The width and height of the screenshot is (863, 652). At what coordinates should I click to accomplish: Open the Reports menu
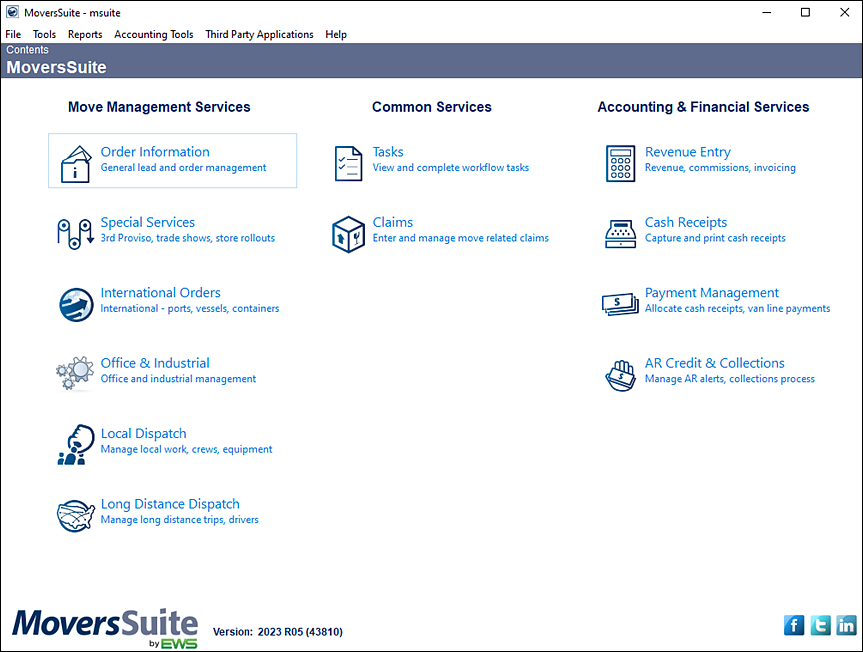85,33
